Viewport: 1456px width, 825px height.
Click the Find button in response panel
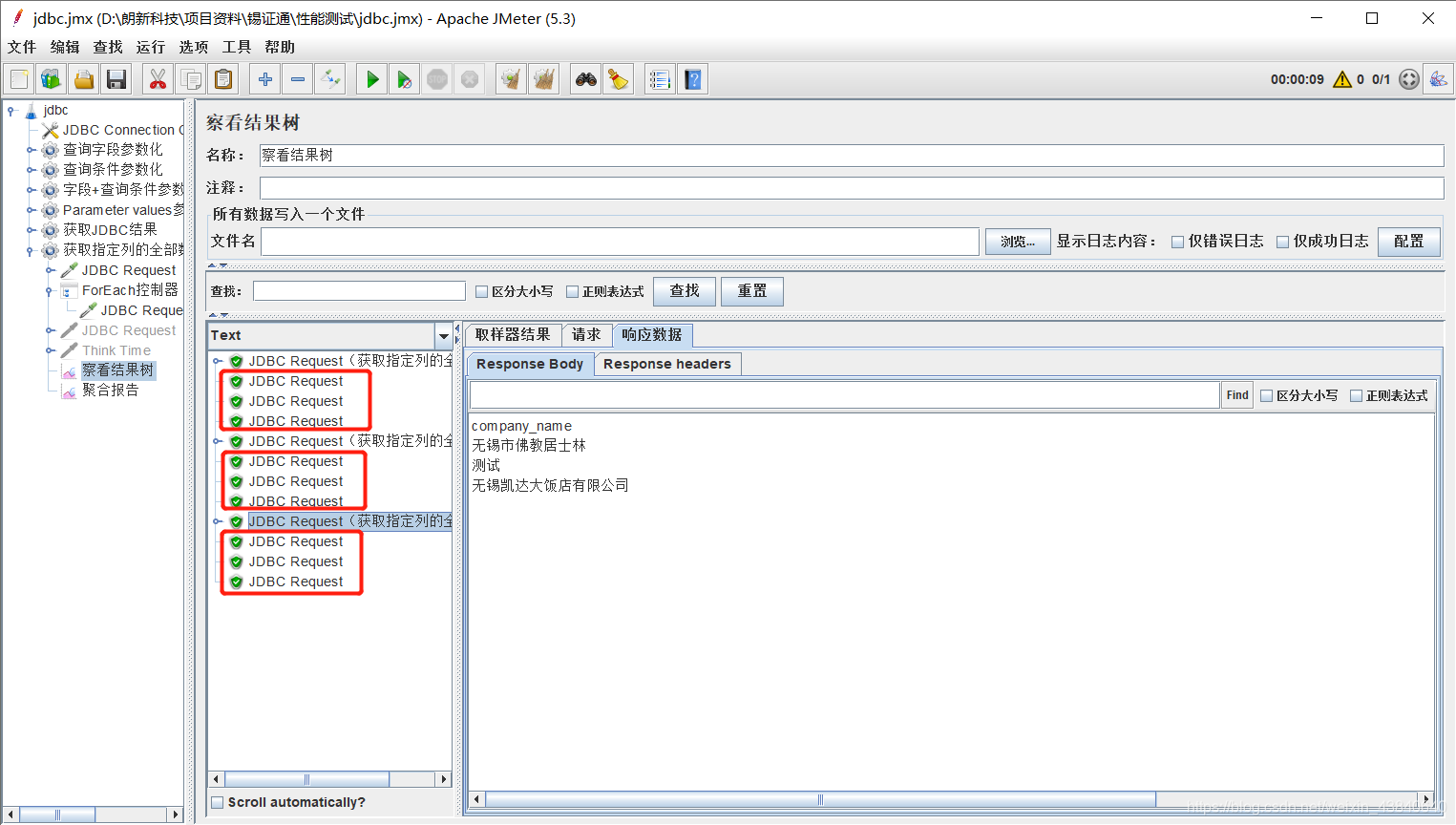pos(1237,395)
